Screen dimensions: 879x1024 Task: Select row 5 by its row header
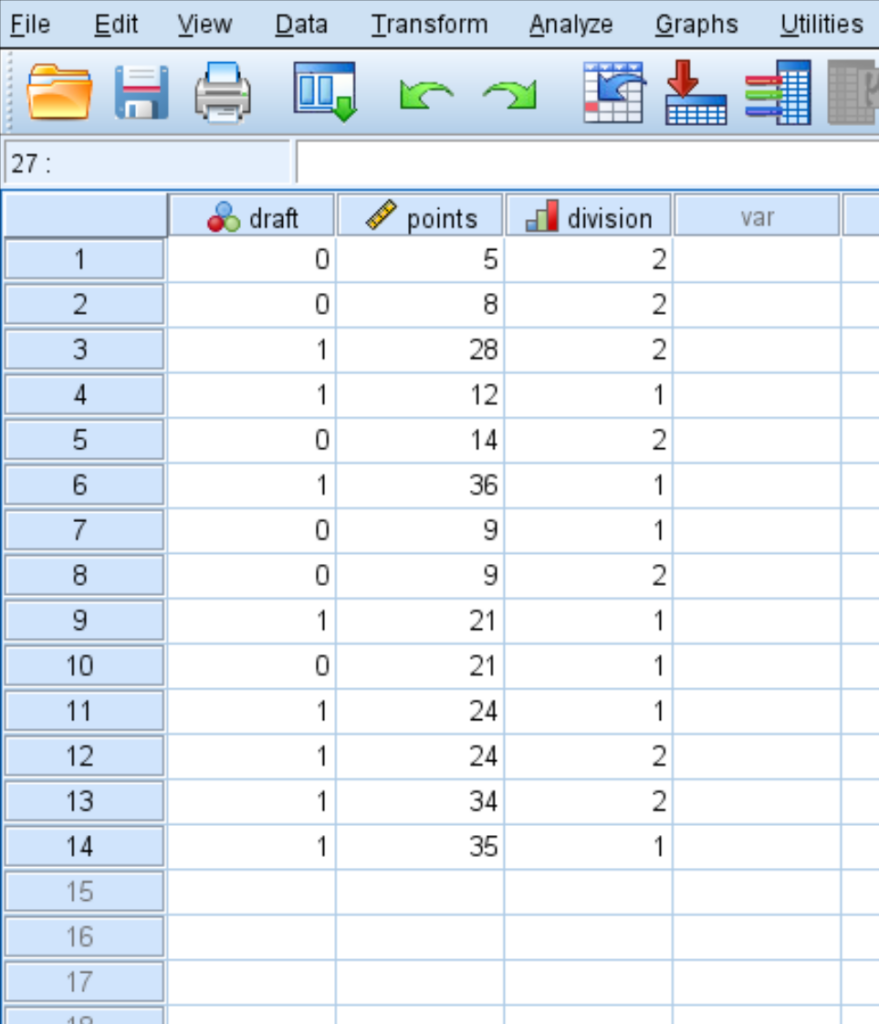(x=84, y=439)
